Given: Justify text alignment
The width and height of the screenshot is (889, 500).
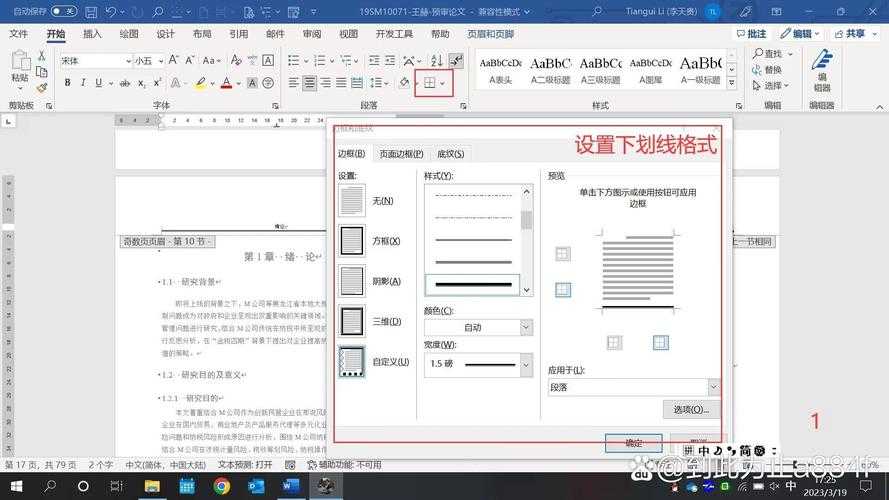Looking at the screenshot, I should tap(341, 83).
